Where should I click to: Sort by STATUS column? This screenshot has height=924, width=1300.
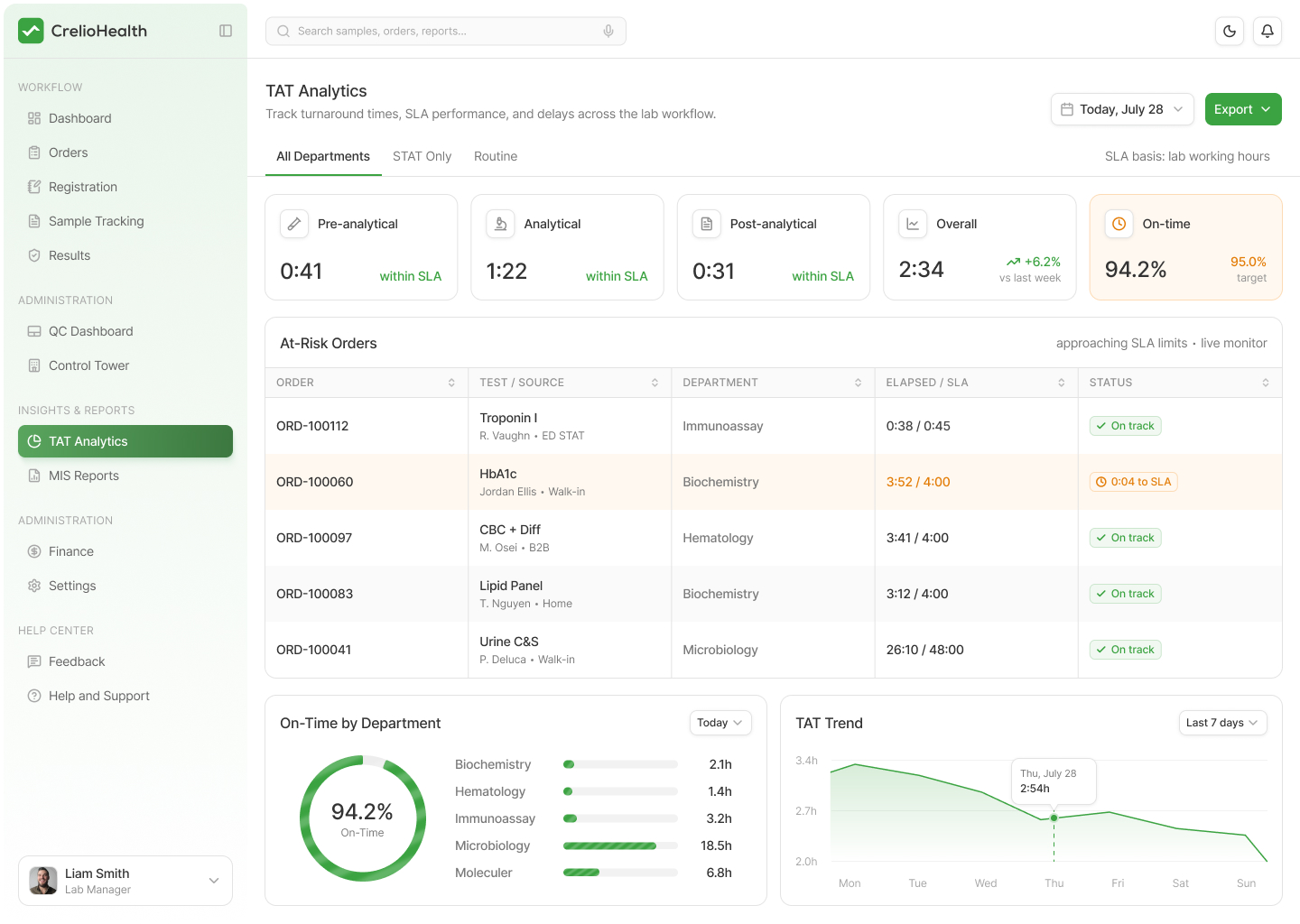click(x=1266, y=383)
